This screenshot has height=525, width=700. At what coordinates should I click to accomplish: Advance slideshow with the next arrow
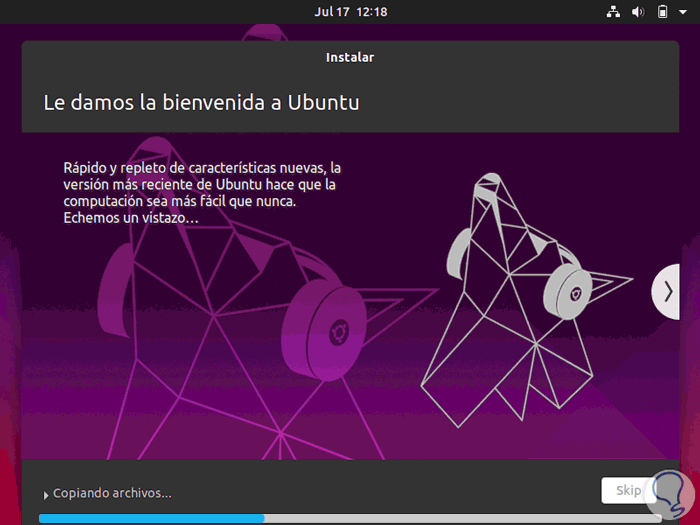click(x=666, y=292)
